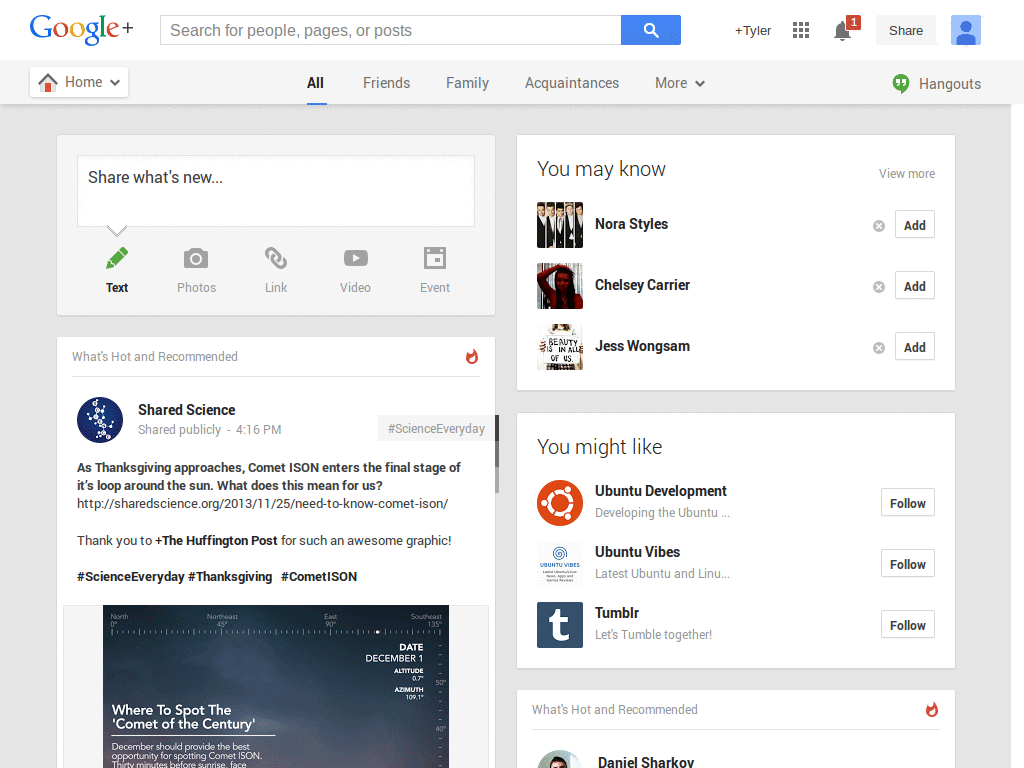The width and height of the screenshot is (1024, 768).
Task: Click +The Huffington Post mention
Action: 216,540
